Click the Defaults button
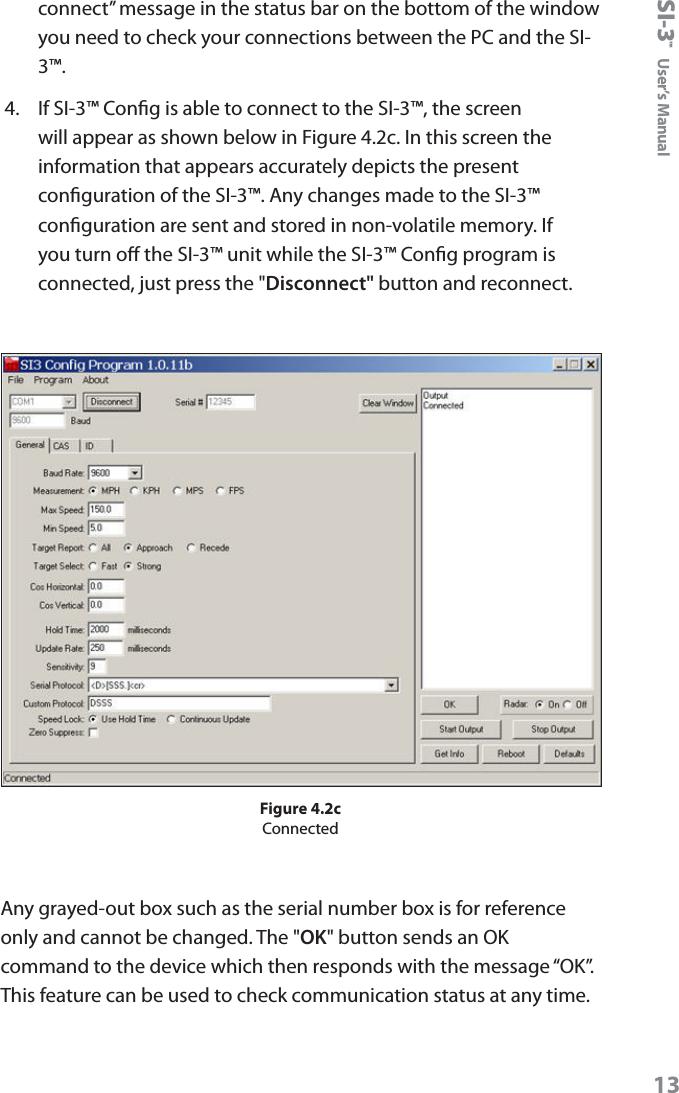This screenshot has height=1093, width=679. [569, 754]
